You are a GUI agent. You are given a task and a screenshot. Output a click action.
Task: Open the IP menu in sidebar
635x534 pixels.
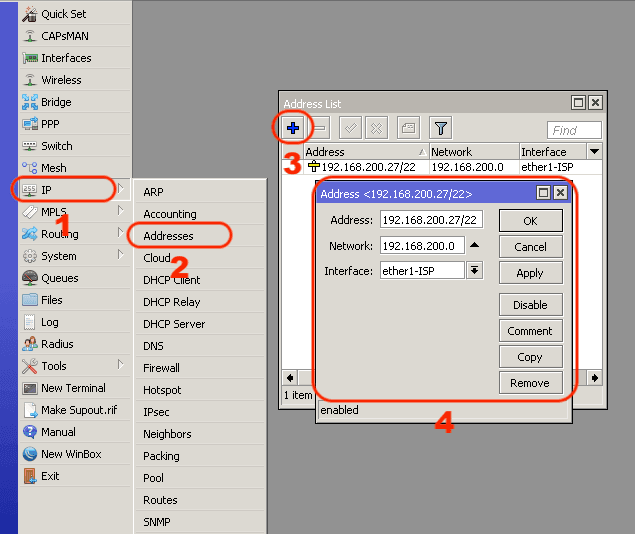tap(75, 189)
